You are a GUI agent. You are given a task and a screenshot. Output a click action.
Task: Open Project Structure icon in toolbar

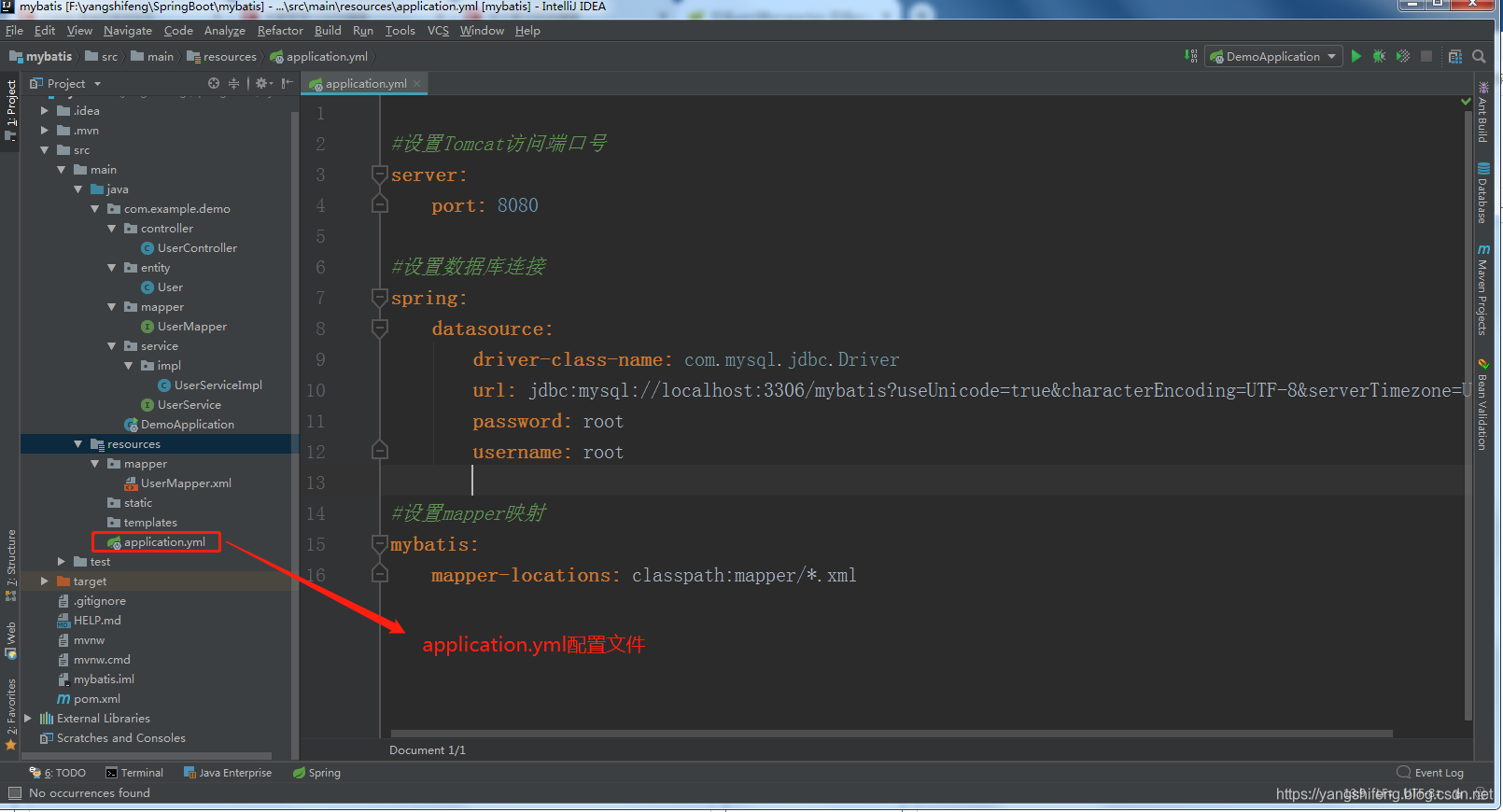(1454, 56)
